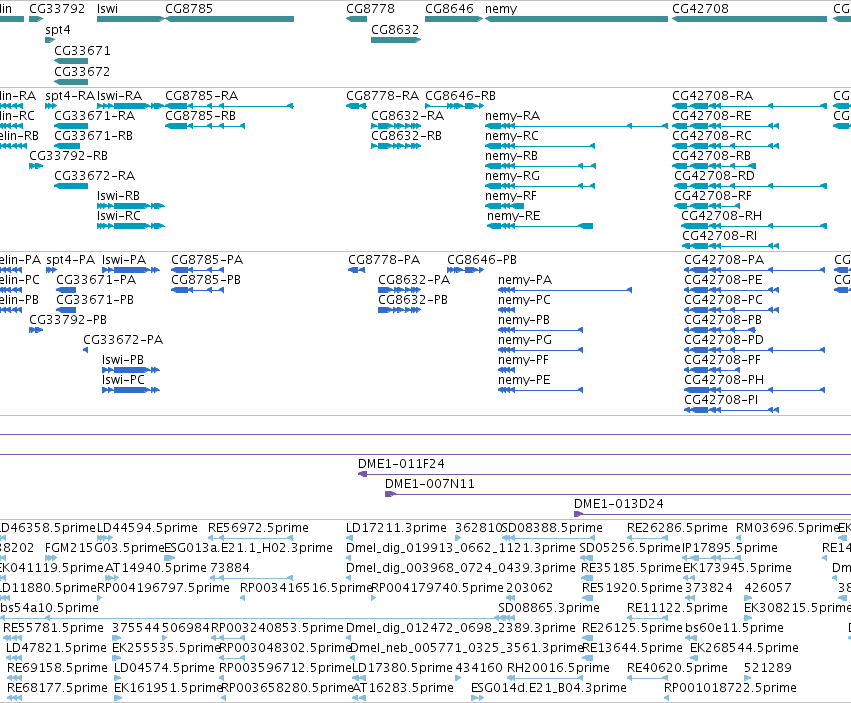Open the CG8778 gene label

370,9
